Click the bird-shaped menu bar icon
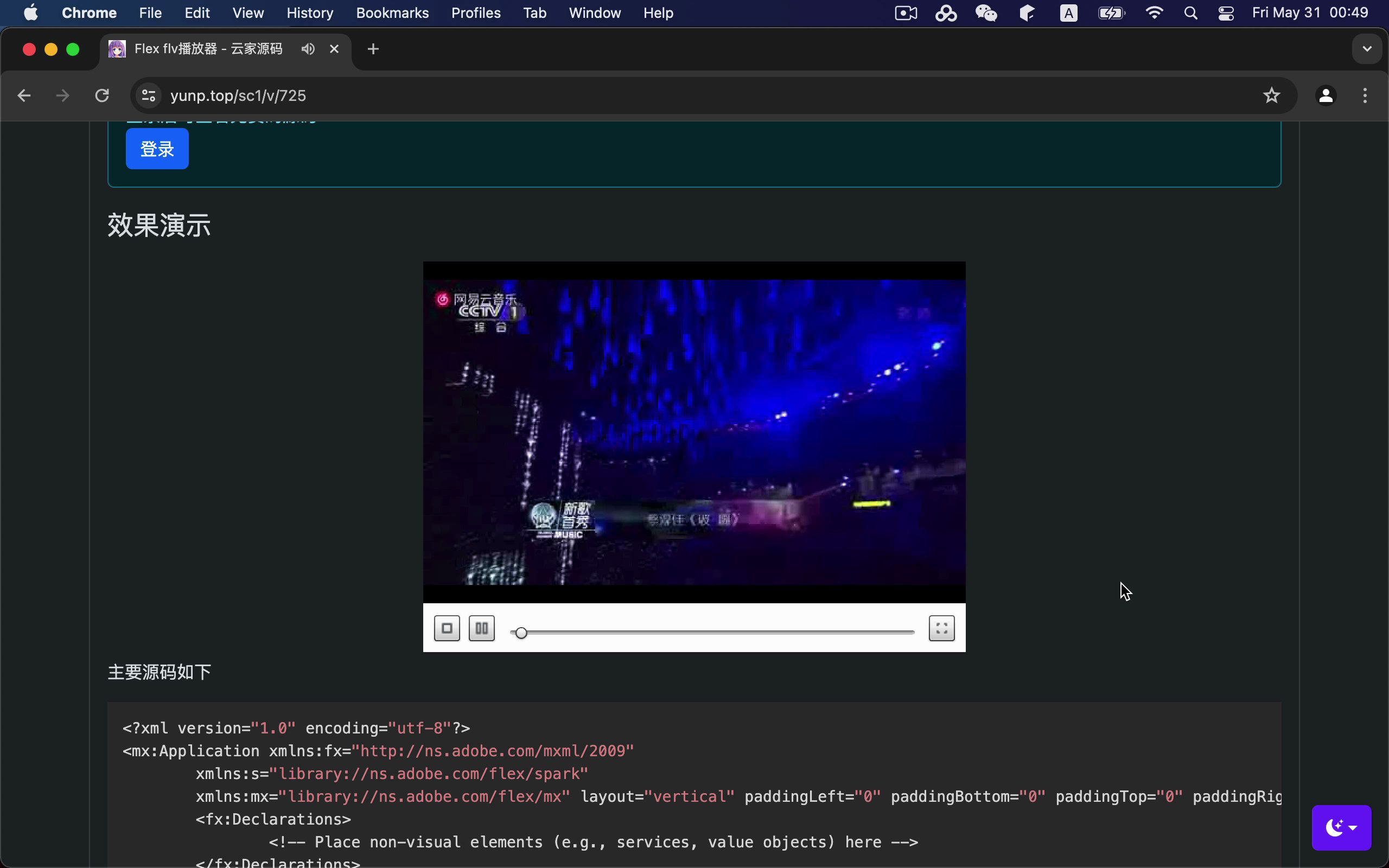Viewport: 1389px width, 868px height. tap(1028, 12)
